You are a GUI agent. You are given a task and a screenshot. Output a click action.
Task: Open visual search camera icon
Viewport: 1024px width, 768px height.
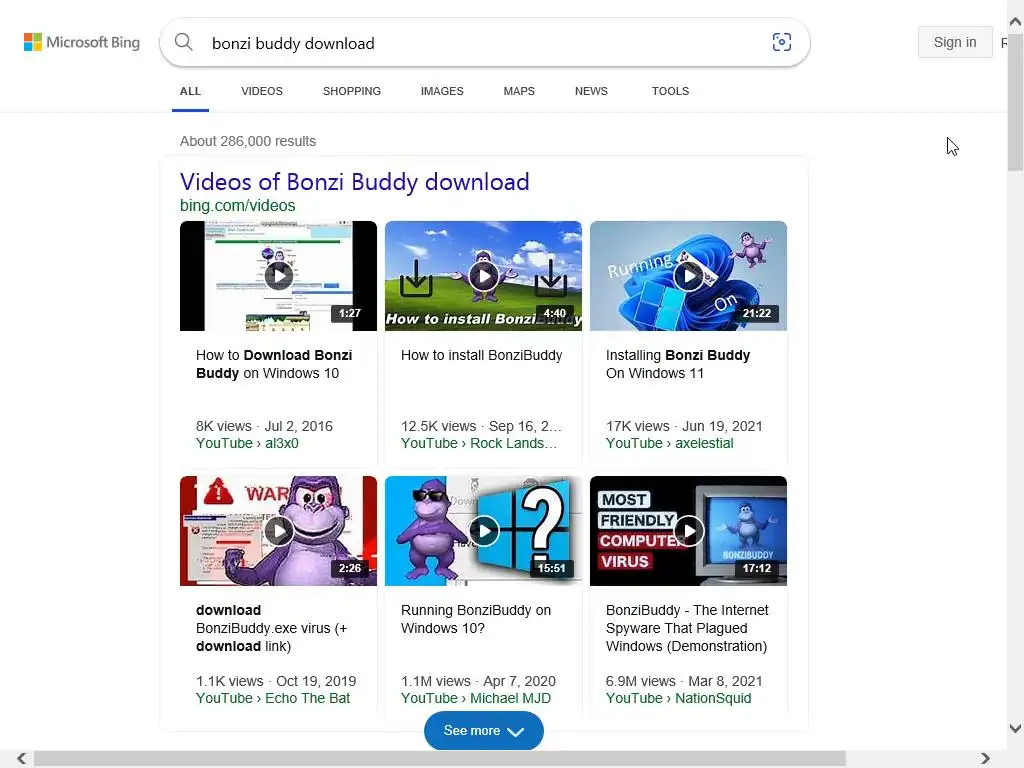point(782,42)
